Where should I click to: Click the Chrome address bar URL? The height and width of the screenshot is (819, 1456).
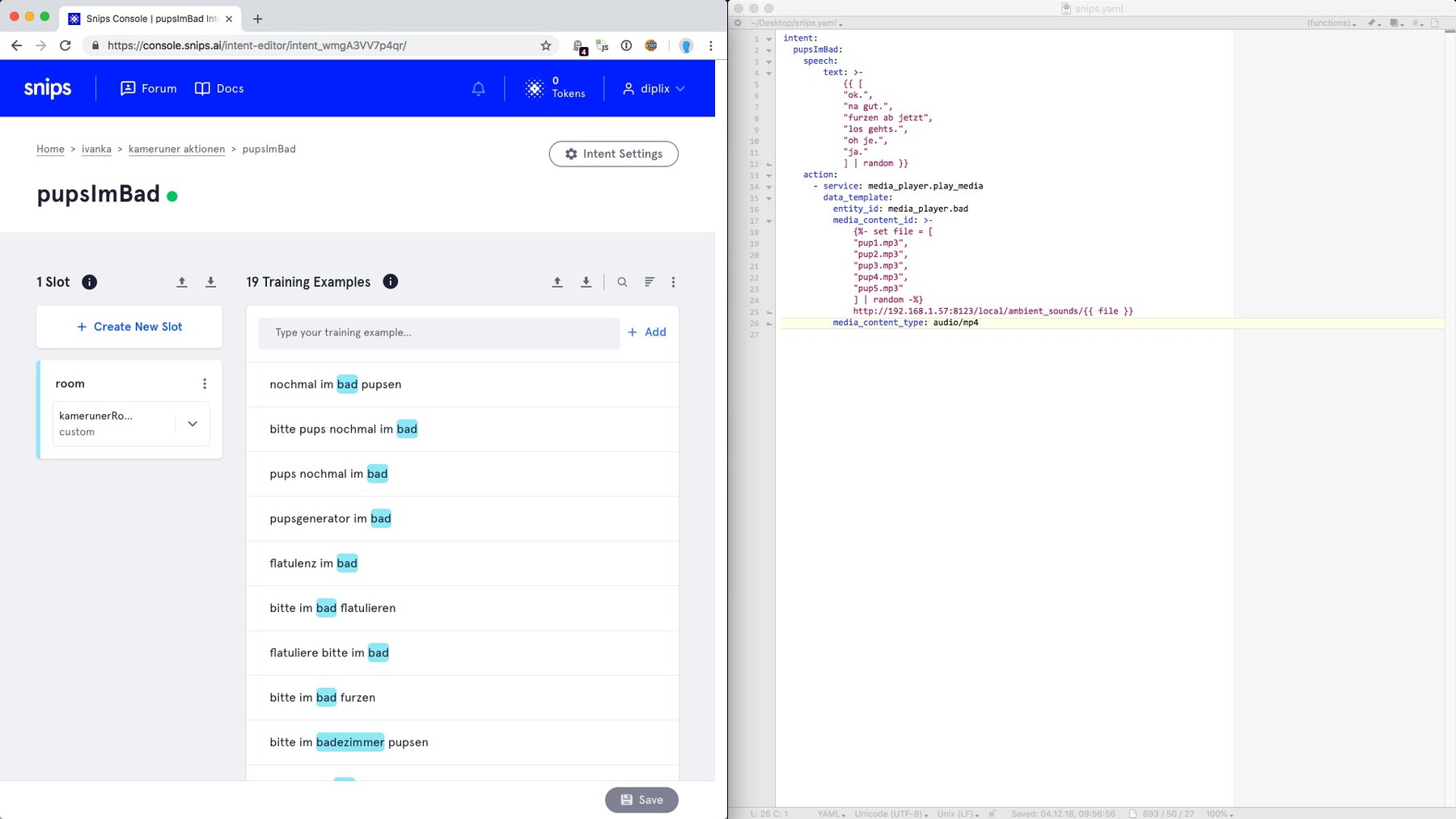tap(257, 46)
